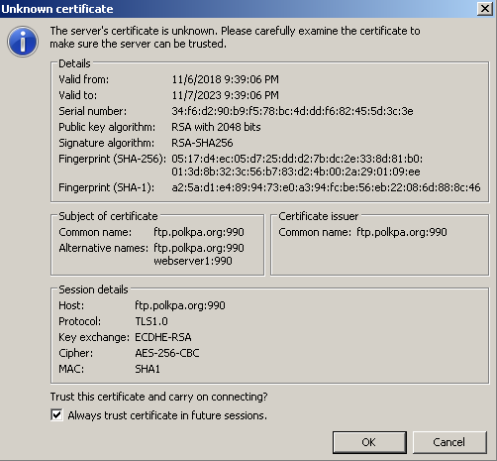Click the ECDHE-RSA key exchange value
The width and height of the screenshot is (497, 461).
point(163,337)
